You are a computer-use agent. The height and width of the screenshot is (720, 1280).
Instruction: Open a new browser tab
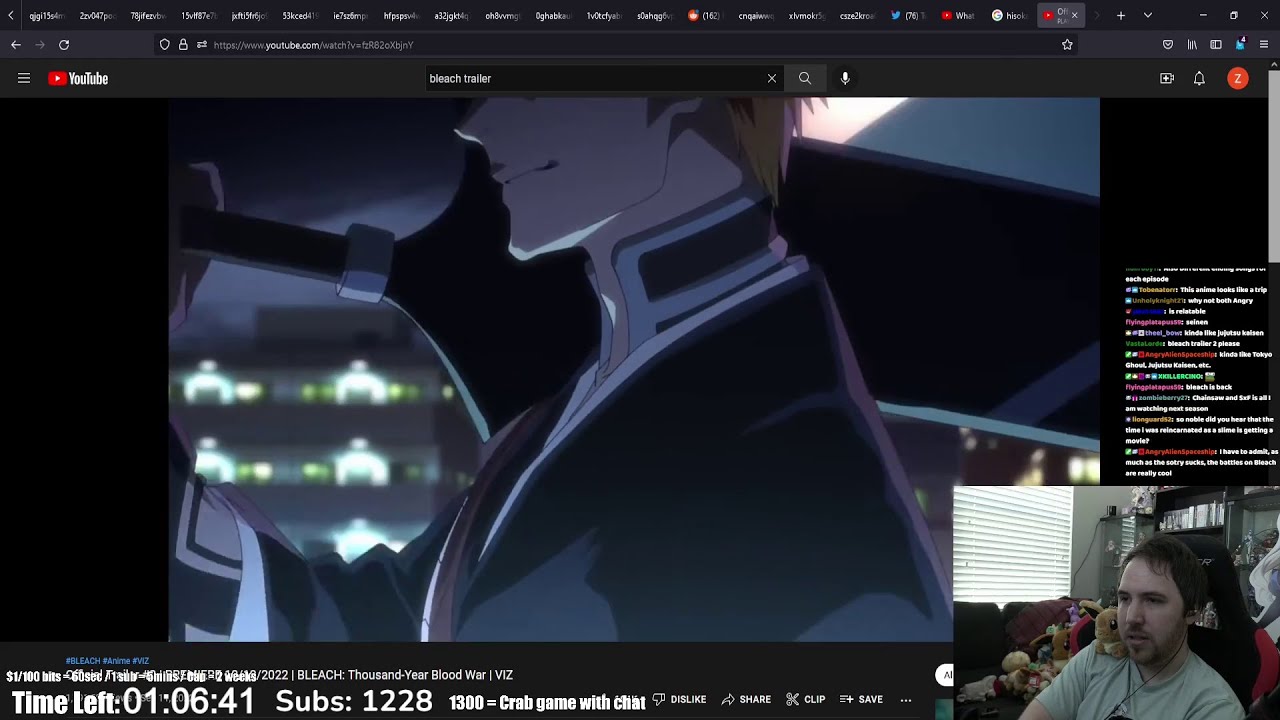click(x=1121, y=16)
